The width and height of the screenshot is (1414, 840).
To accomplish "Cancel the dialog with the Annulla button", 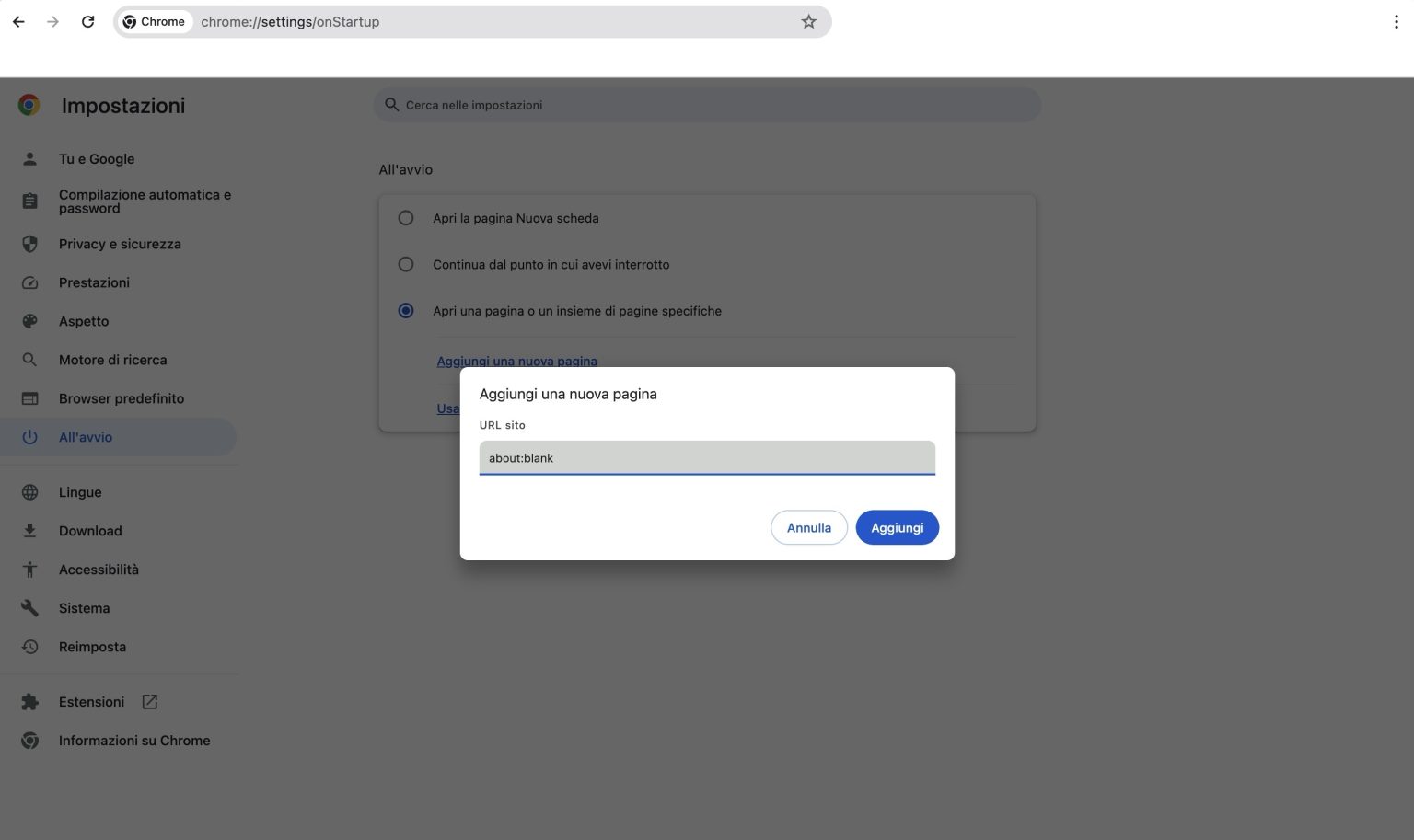I will 808,527.
